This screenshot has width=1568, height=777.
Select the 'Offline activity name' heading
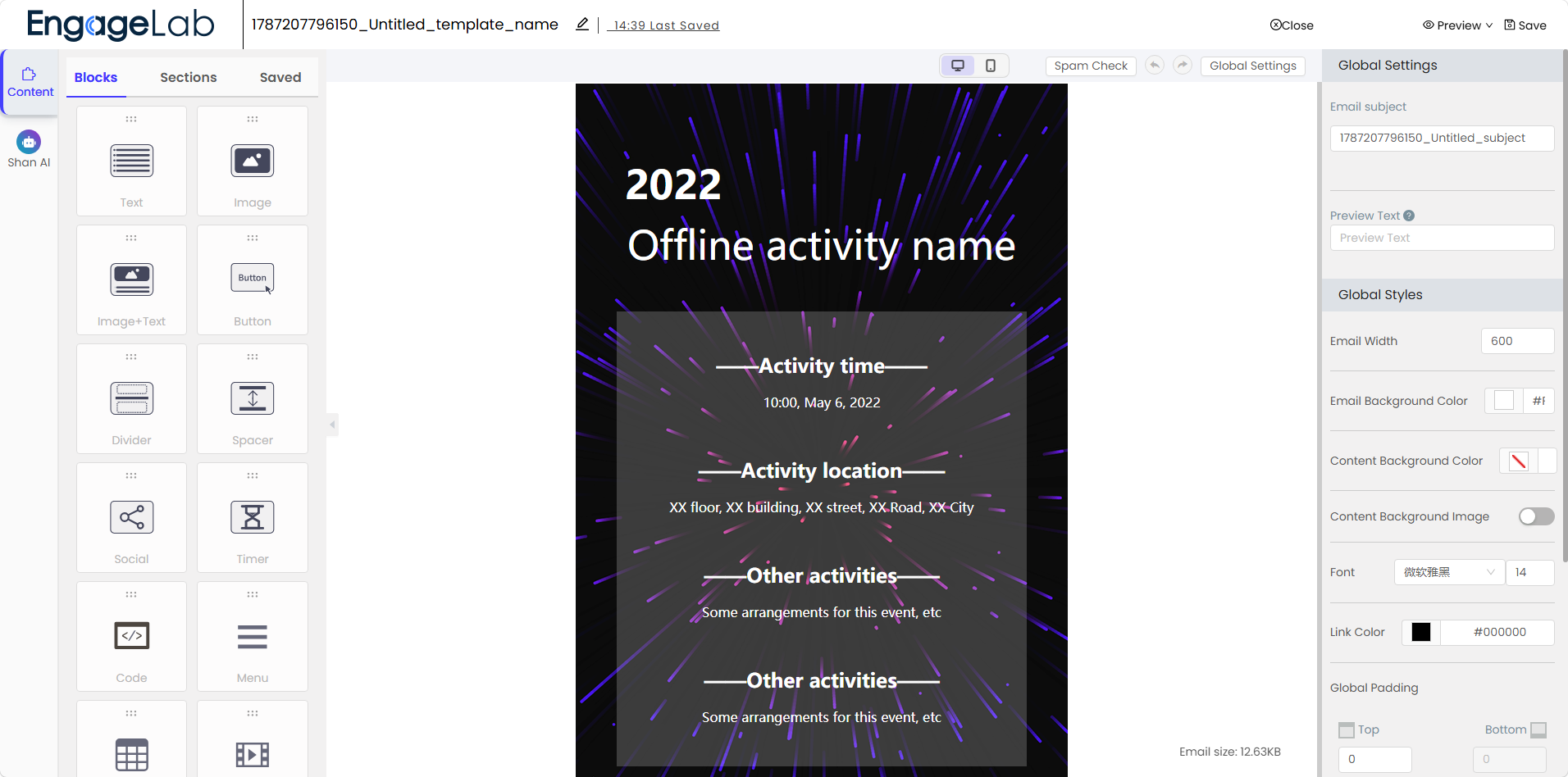(x=822, y=246)
